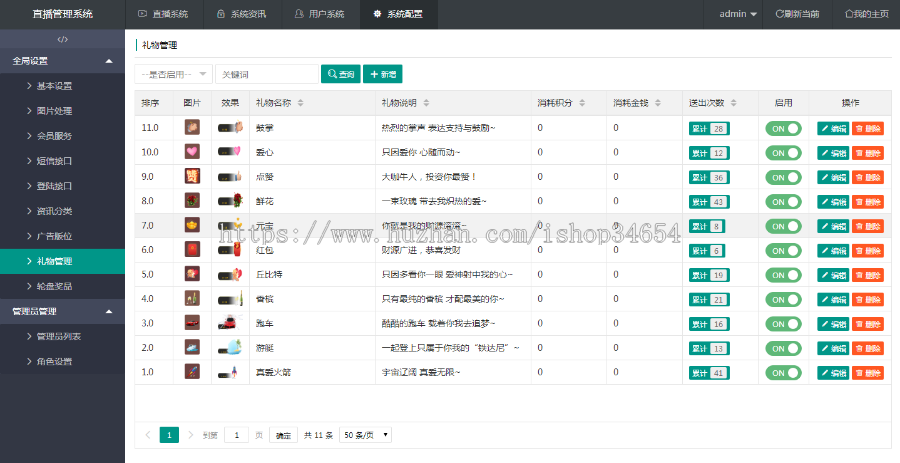Switch to the 系统资讯 top tab
This screenshot has height=463, width=900.
(242, 14)
